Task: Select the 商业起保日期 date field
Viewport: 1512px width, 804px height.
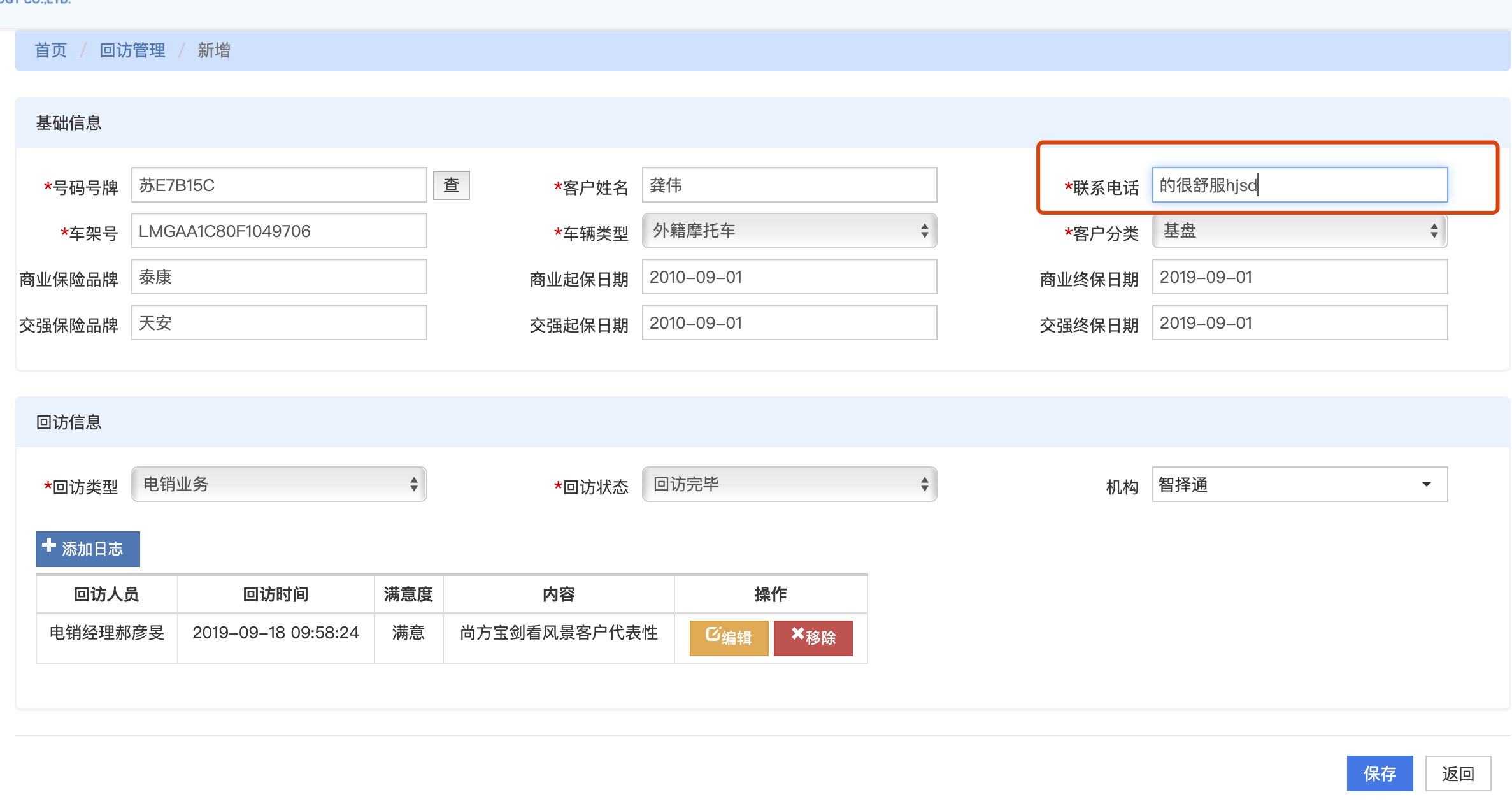Action: click(x=788, y=277)
